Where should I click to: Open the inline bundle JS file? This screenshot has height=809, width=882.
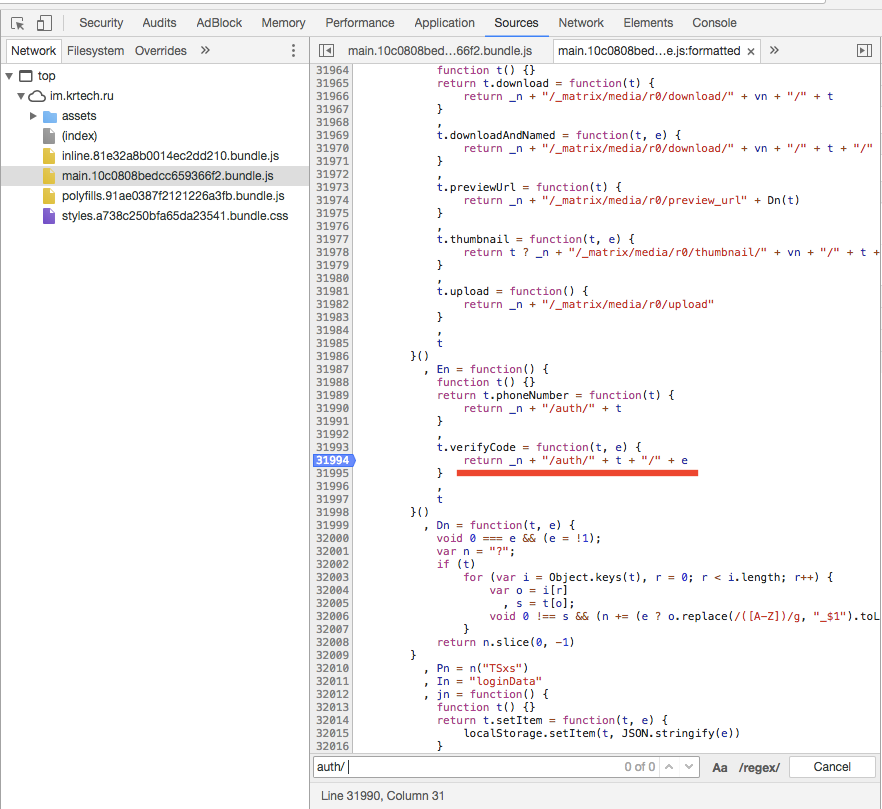click(169, 156)
